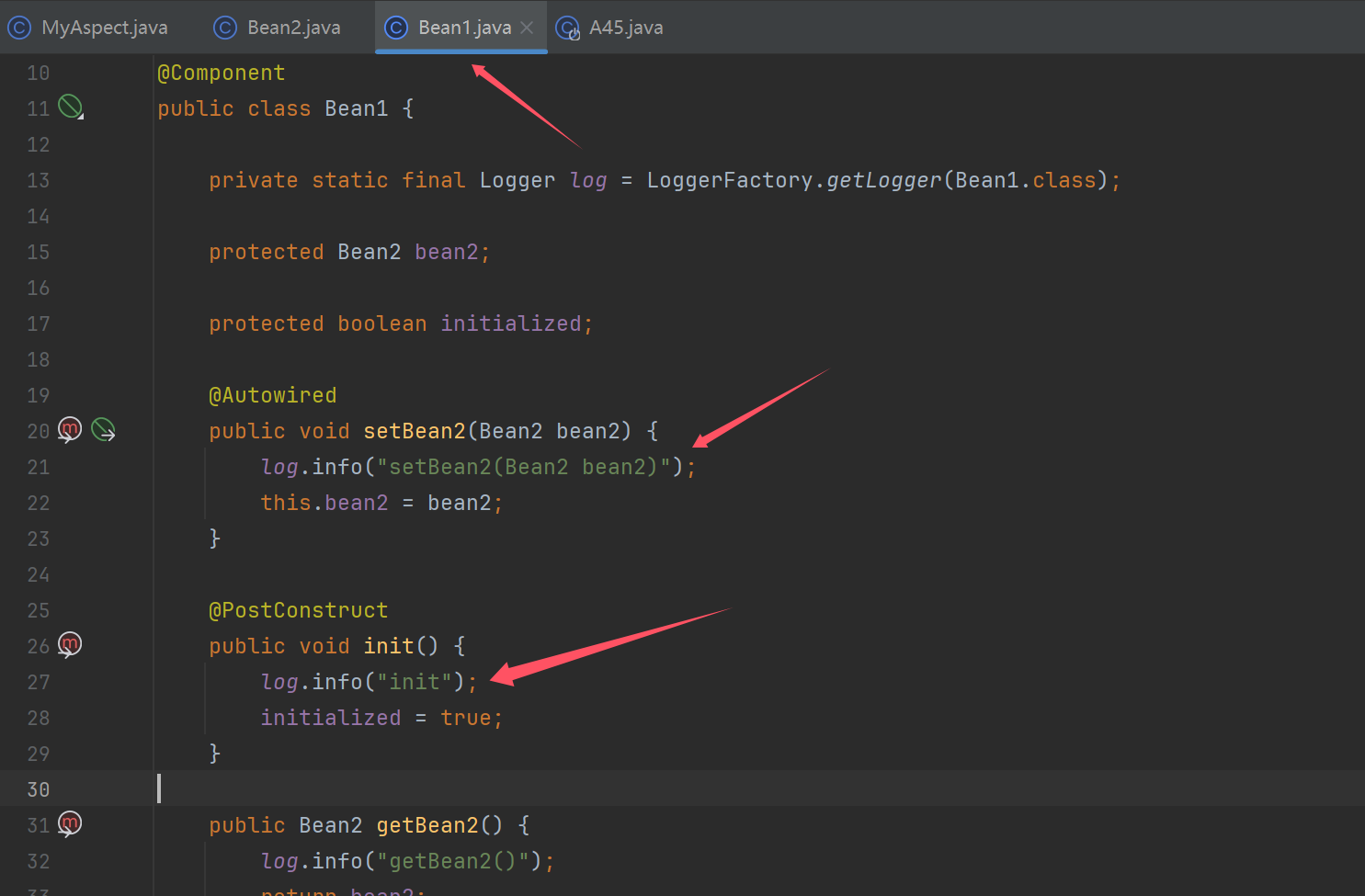
Task: Click the setBean2 method name
Action: [415, 431]
